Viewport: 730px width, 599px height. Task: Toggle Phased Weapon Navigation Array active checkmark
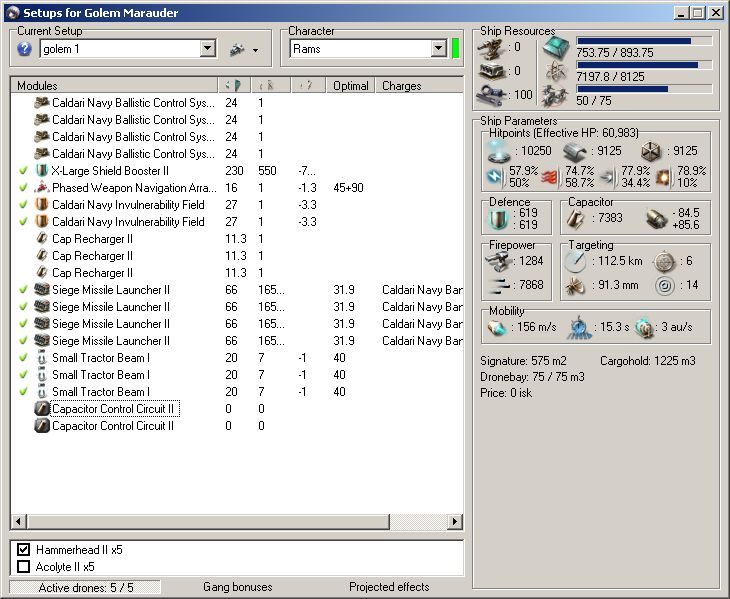point(23,188)
